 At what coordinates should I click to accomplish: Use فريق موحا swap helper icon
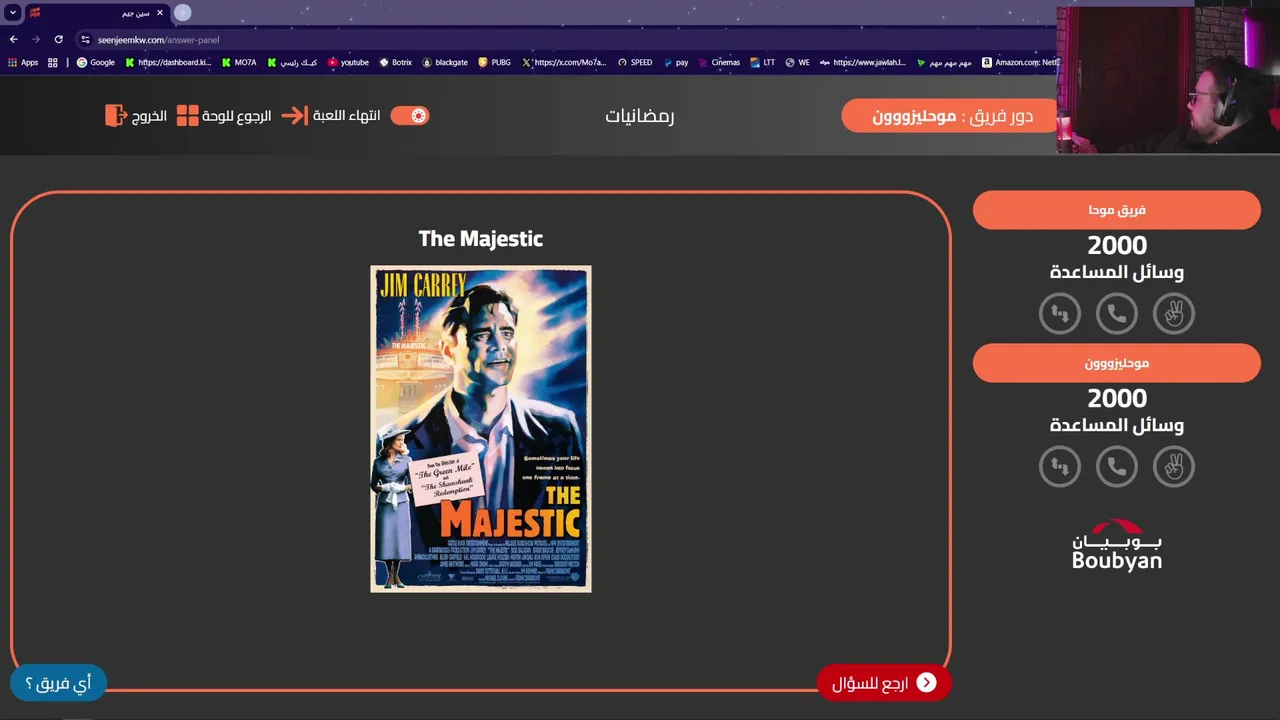coord(1059,314)
